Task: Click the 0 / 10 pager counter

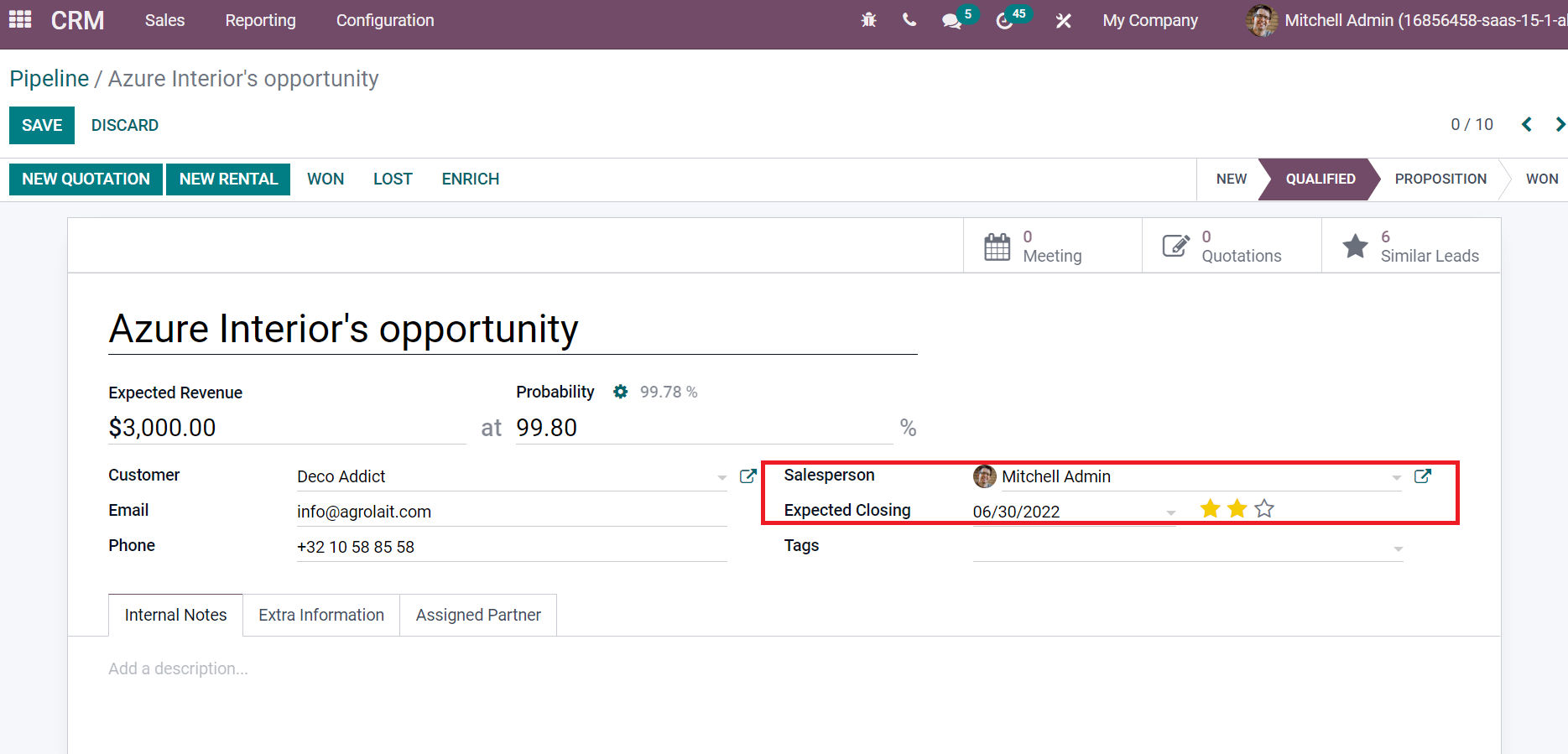Action: [1472, 124]
